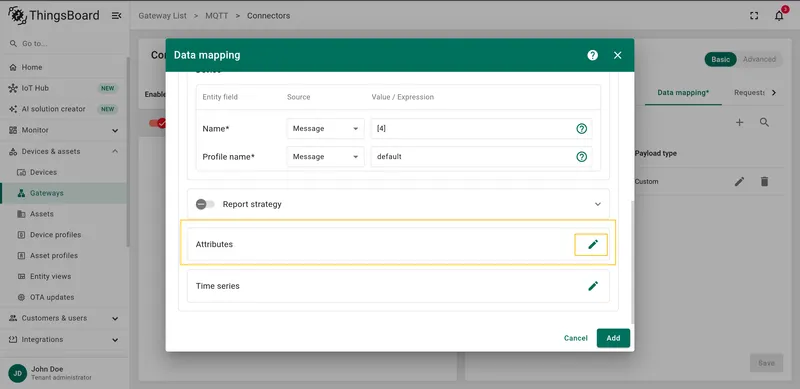This screenshot has height=389, width=800.
Task: Open the Profile name field help icon
Action: coord(581,157)
